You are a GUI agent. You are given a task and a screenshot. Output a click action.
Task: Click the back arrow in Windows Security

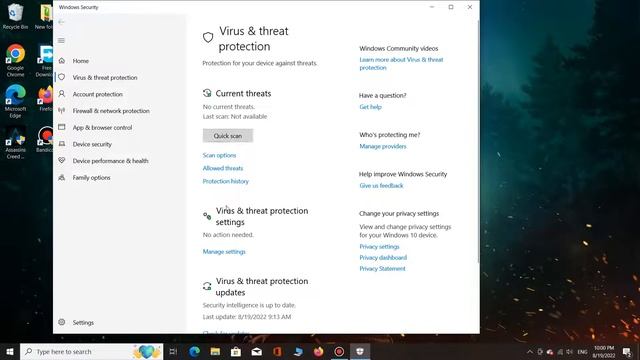coord(61,22)
